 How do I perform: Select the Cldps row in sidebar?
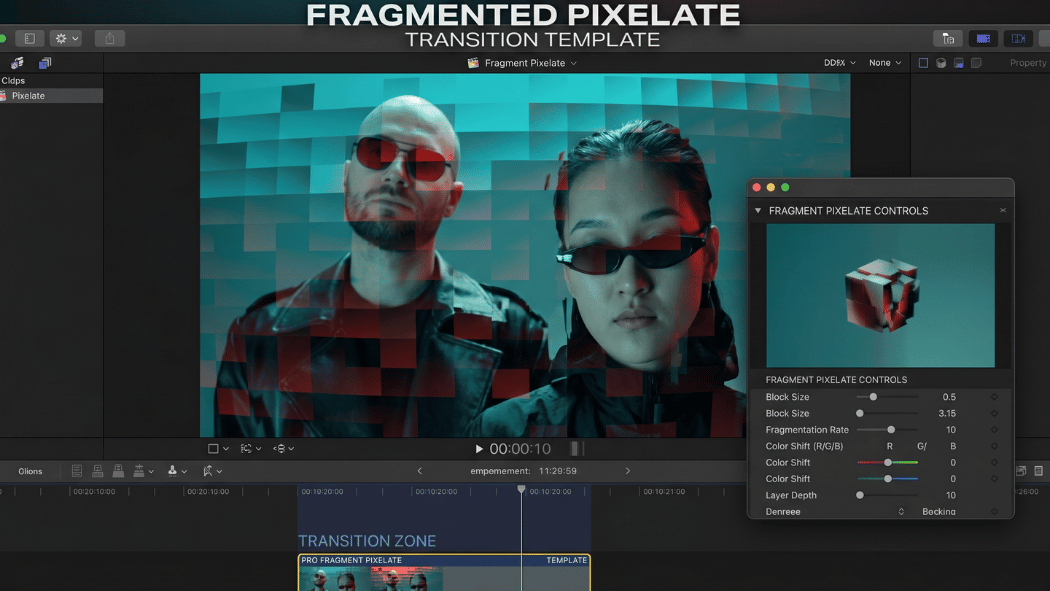pyautogui.click(x=52, y=80)
